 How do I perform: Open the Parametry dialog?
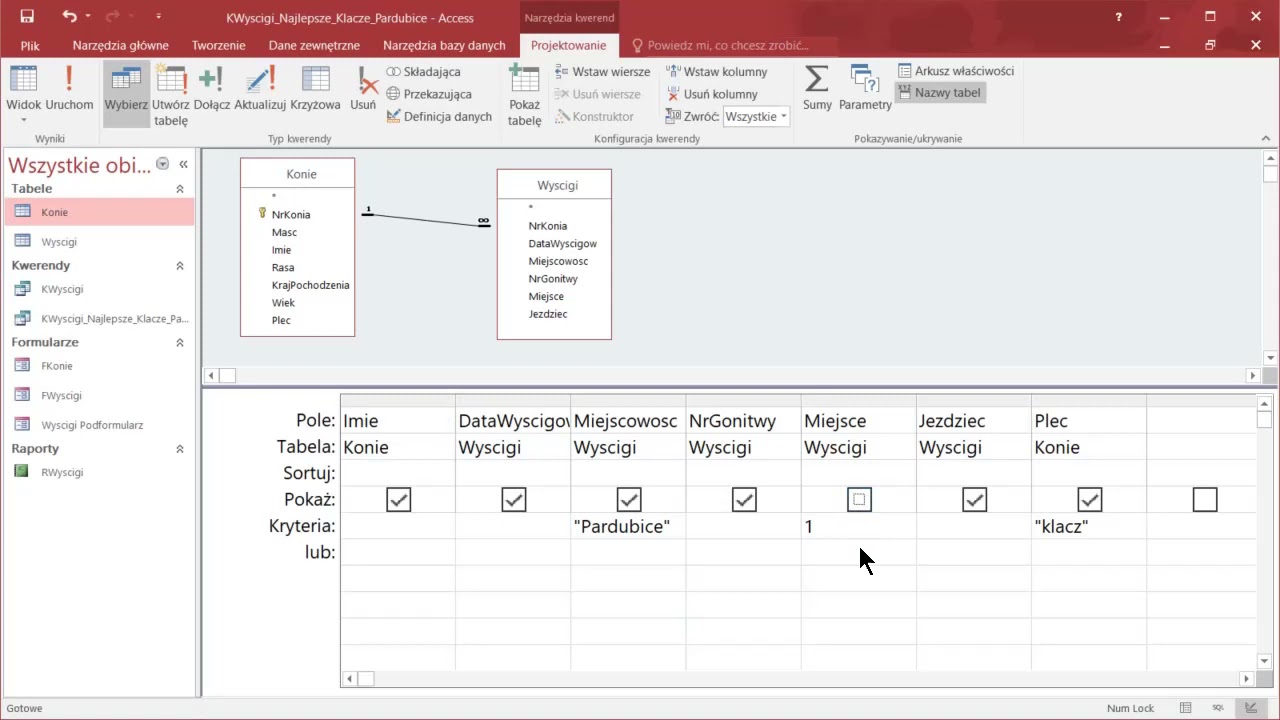(x=865, y=90)
